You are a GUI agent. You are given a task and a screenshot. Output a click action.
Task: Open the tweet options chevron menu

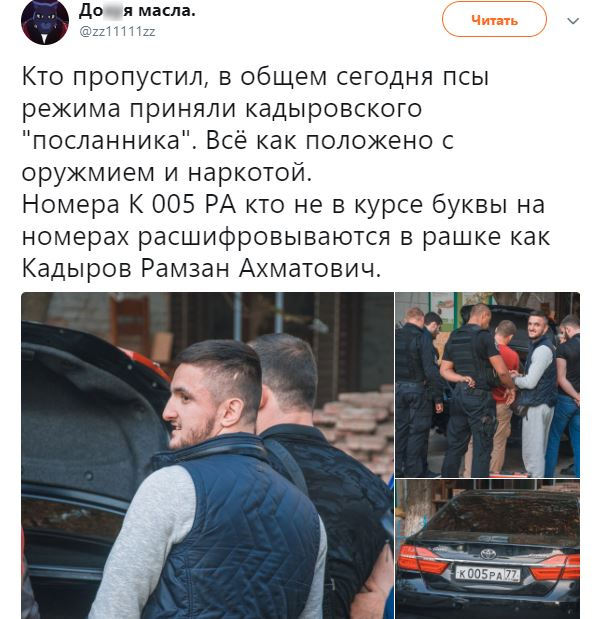click(573, 21)
